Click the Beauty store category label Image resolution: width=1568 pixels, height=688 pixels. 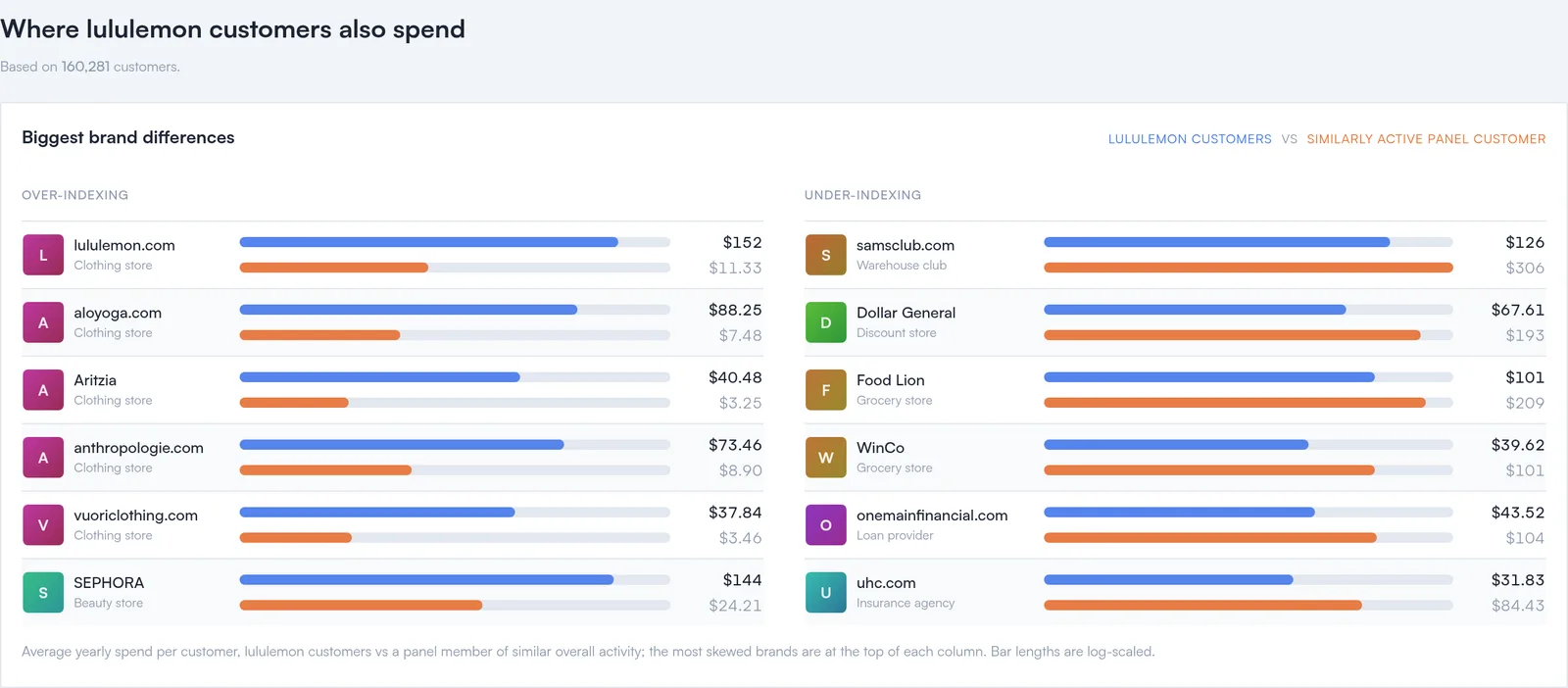pyautogui.click(x=108, y=604)
